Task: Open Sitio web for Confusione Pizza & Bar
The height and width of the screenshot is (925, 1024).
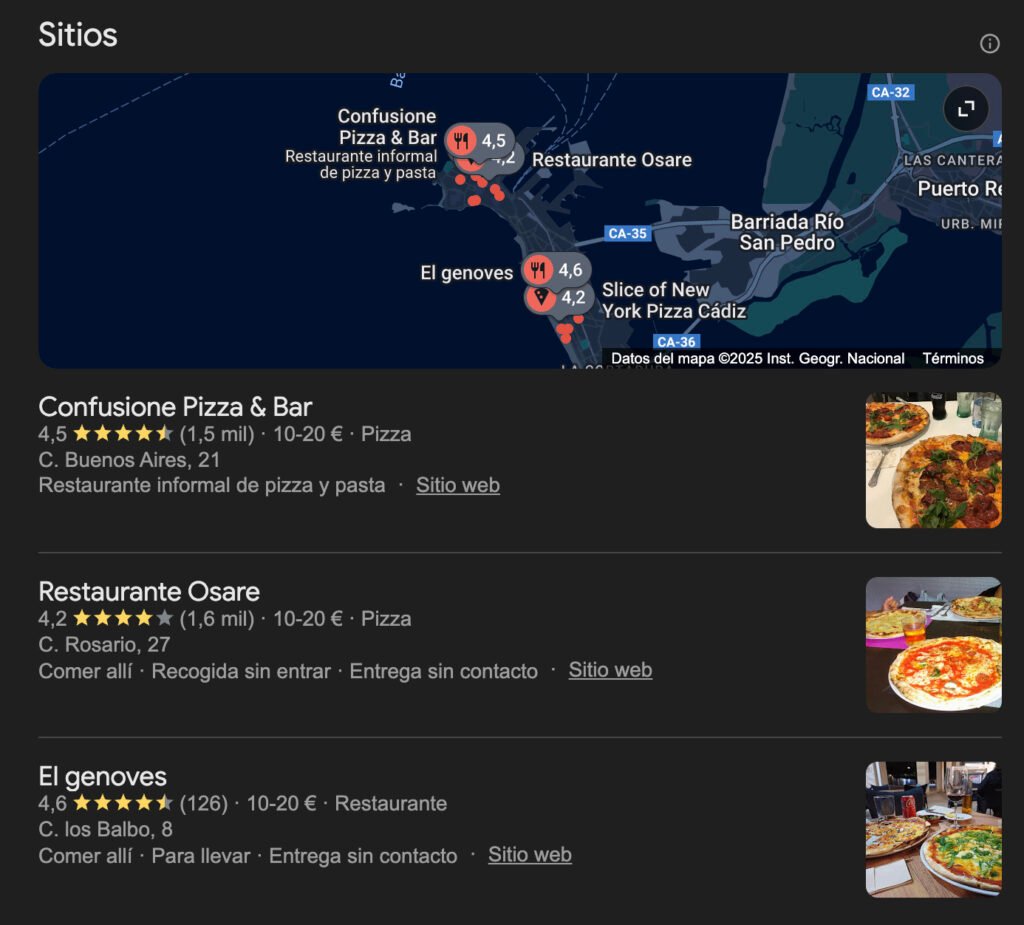Action: (x=457, y=485)
